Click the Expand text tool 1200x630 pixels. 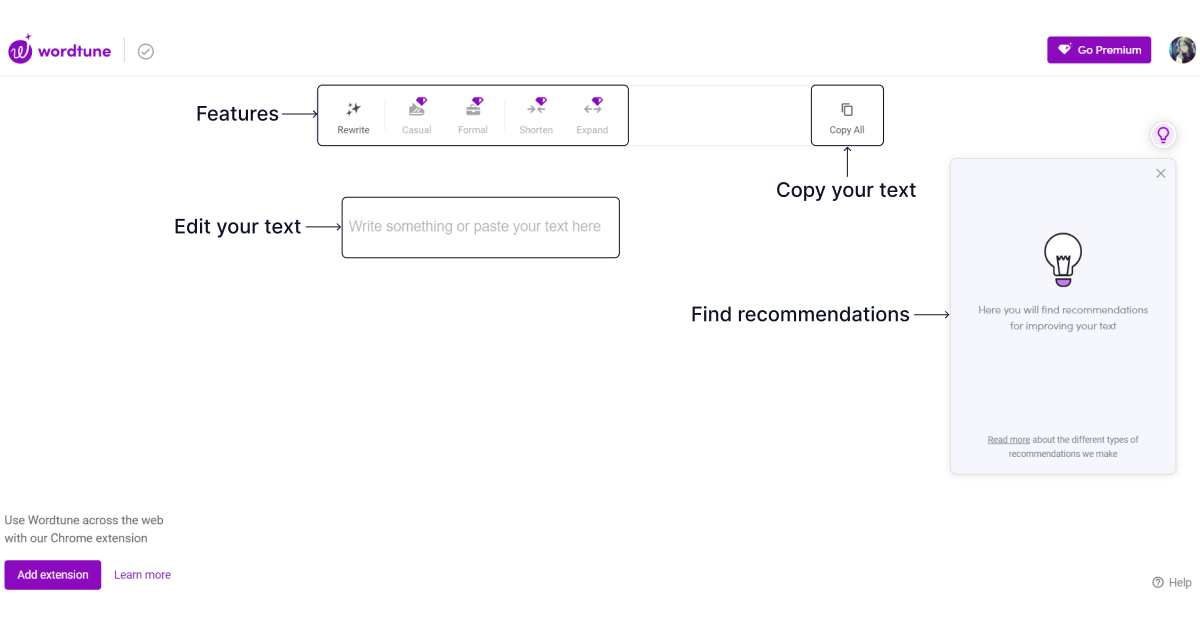[x=592, y=116]
